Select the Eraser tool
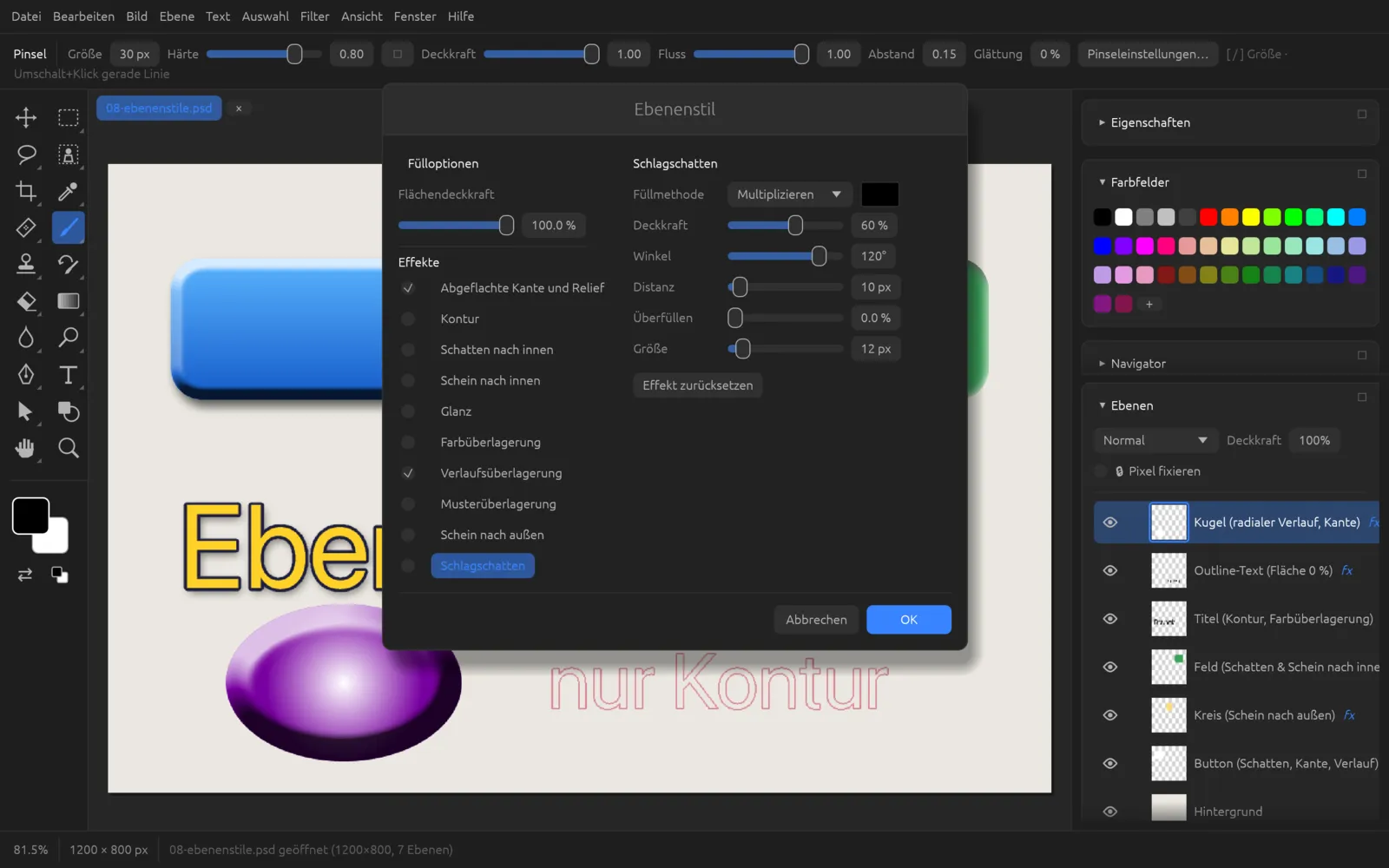 point(26,301)
